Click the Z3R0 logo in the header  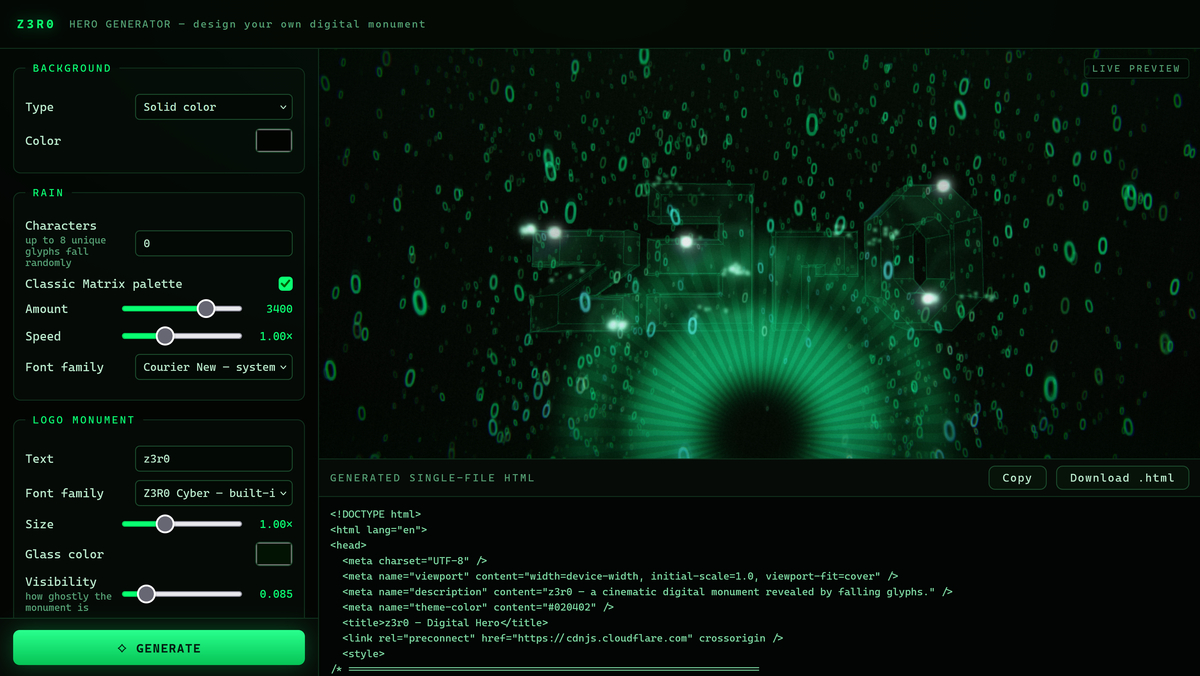(36, 24)
